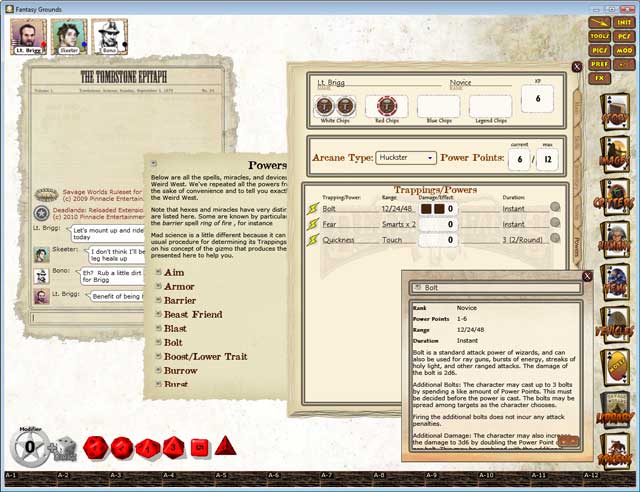Click the TOOLS button in top-right panel

pos(599,35)
